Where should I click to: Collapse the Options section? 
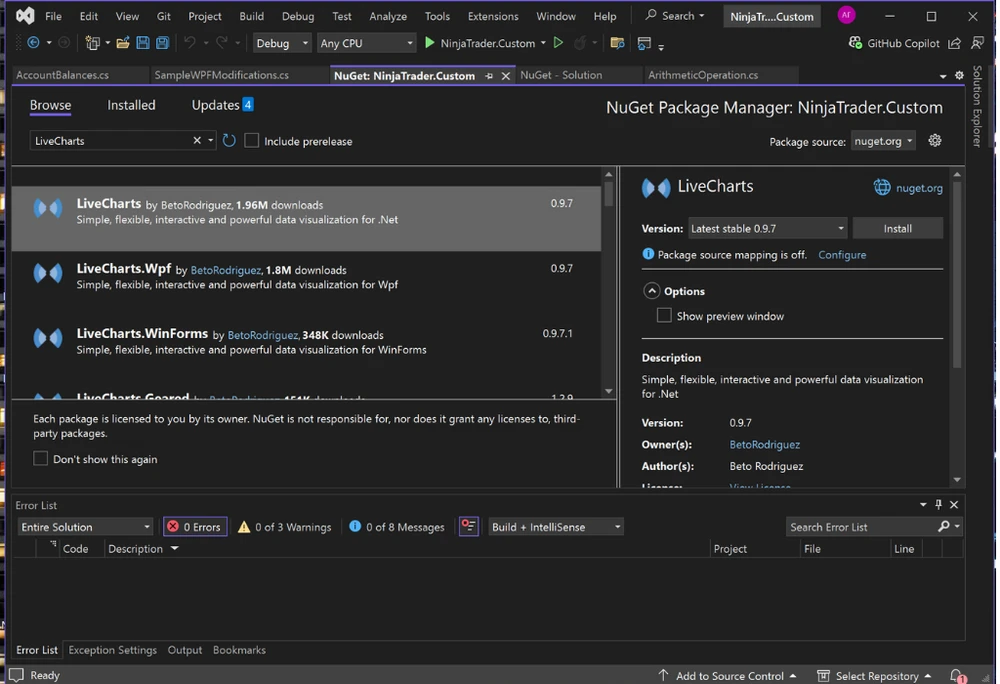(651, 291)
